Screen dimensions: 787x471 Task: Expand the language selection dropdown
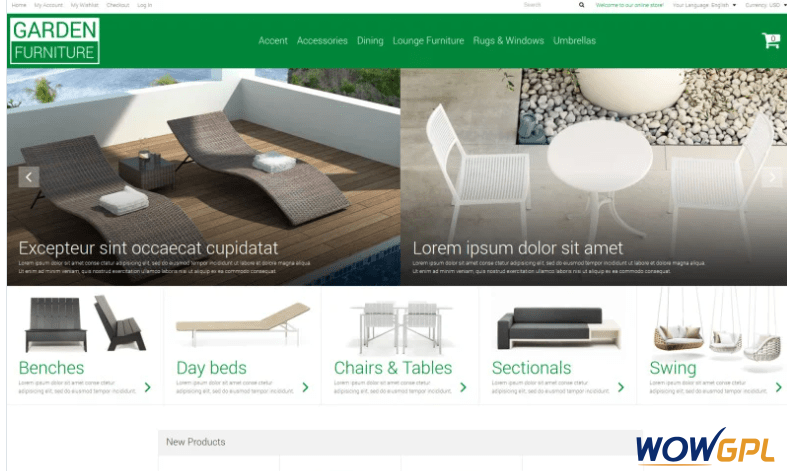[705, 5]
